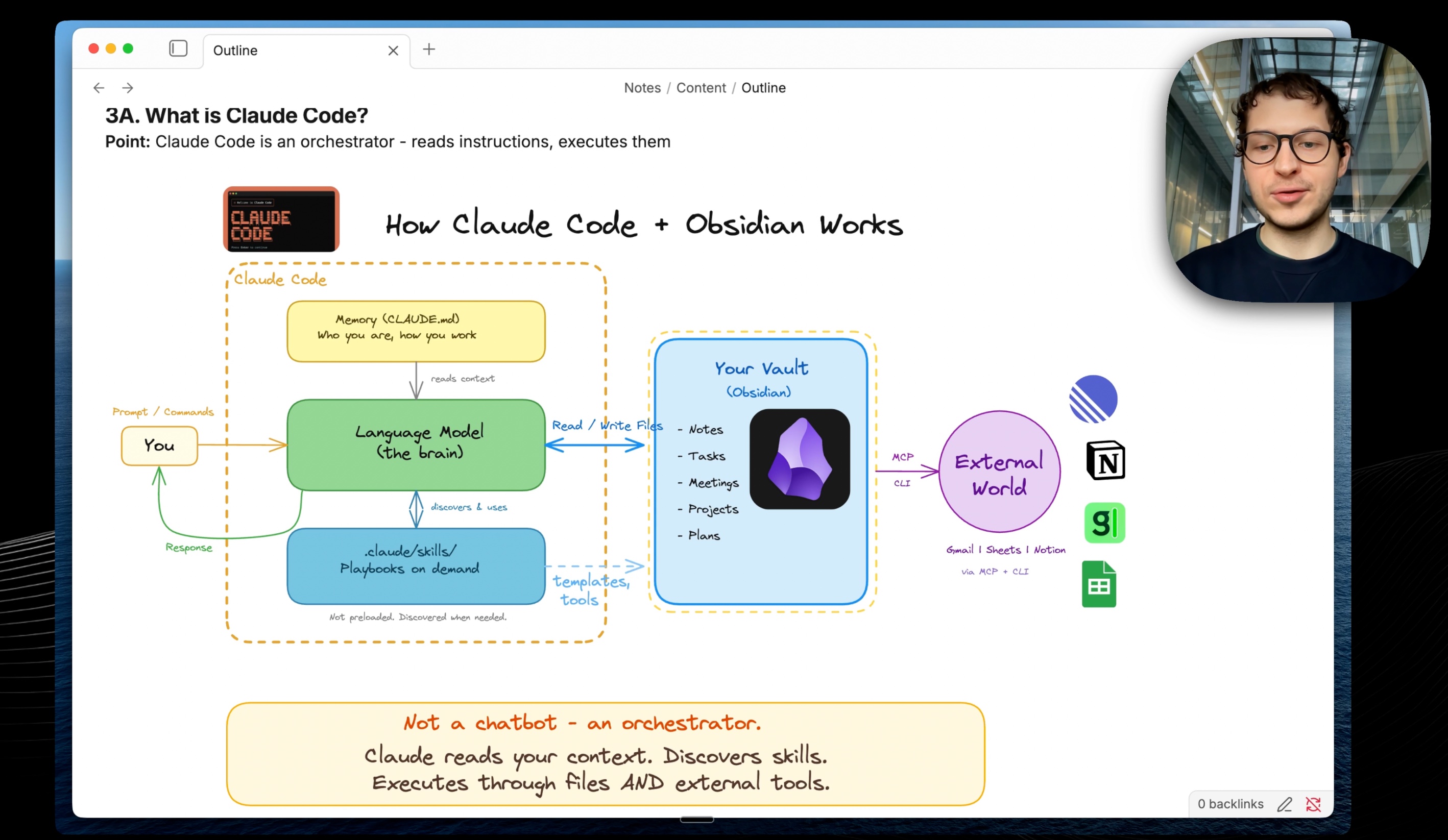The image size is (1448, 840).
Task: Open the Content breadcrumb item
Action: (x=701, y=87)
